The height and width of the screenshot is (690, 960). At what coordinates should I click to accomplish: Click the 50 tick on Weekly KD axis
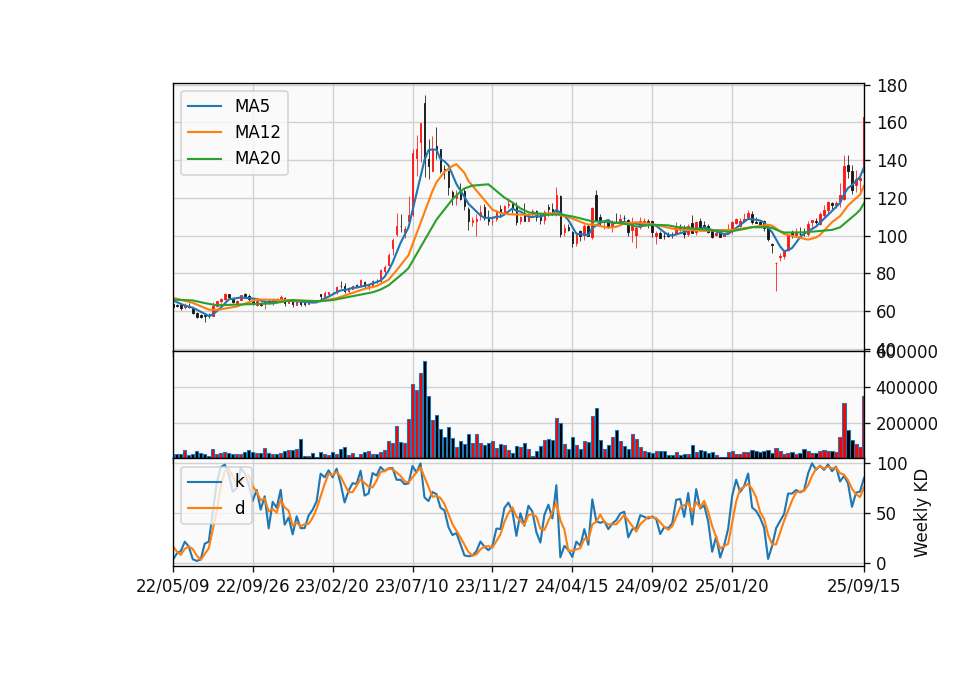[887, 514]
